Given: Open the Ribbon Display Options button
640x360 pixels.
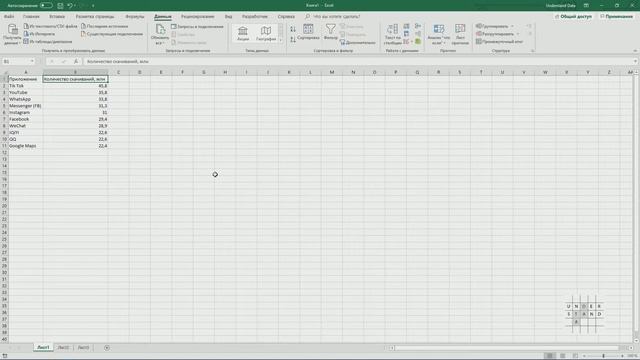Looking at the screenshot, I should [586, 6].
